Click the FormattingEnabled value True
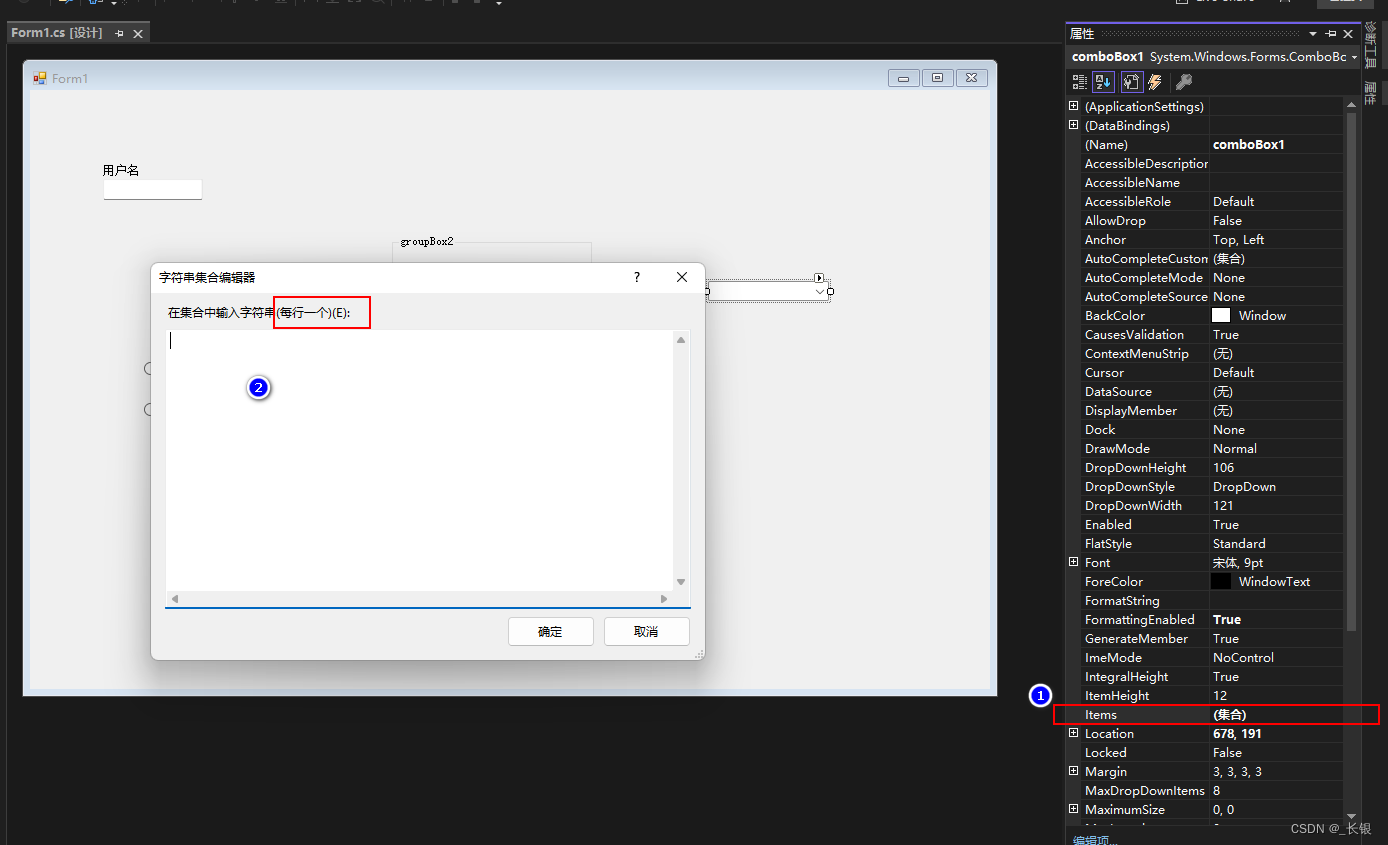Image resolution: width=1388 pixels, height=845 pixels. [1227, 619]
